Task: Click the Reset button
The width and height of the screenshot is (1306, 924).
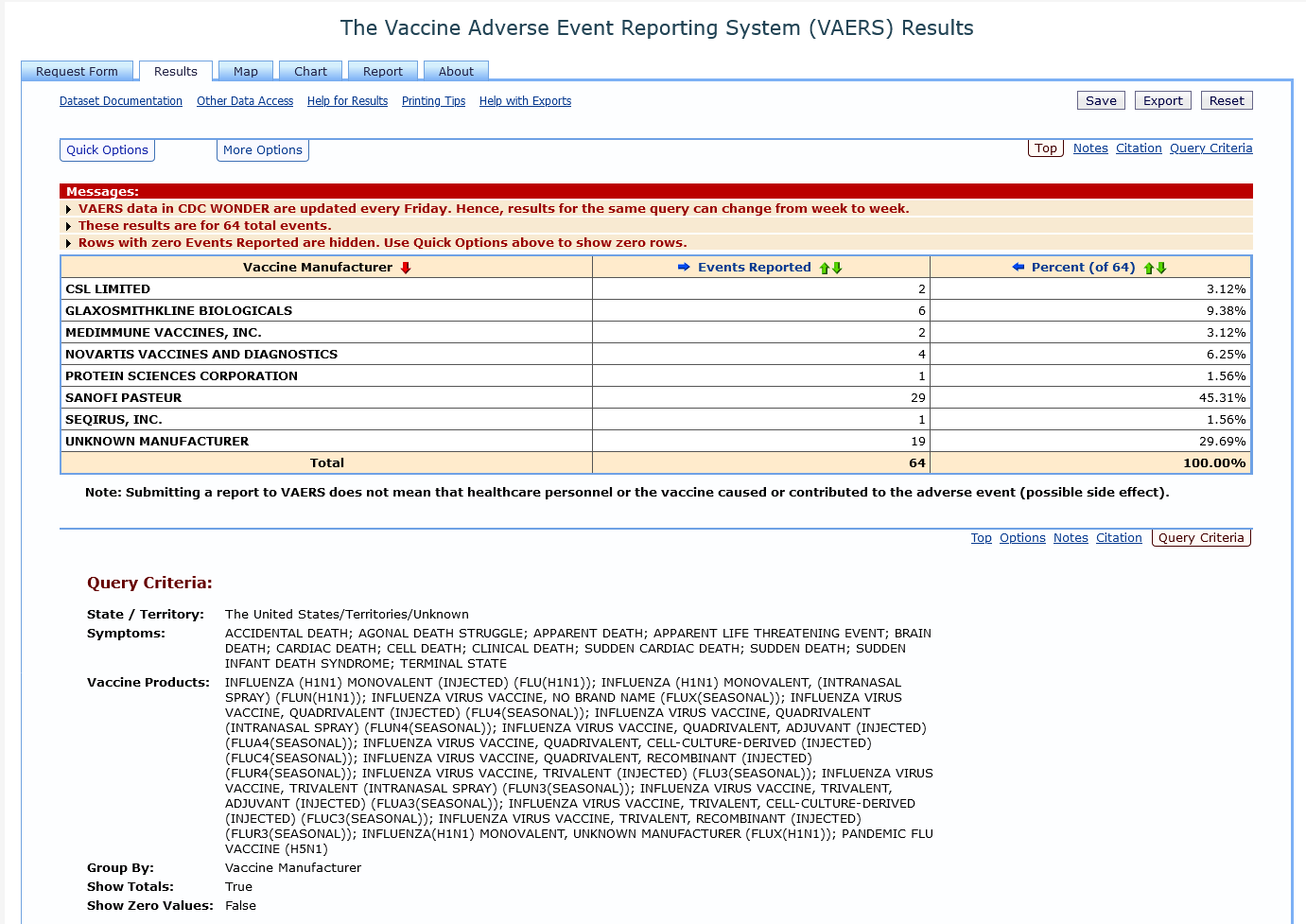Action: pos(1227,101)
